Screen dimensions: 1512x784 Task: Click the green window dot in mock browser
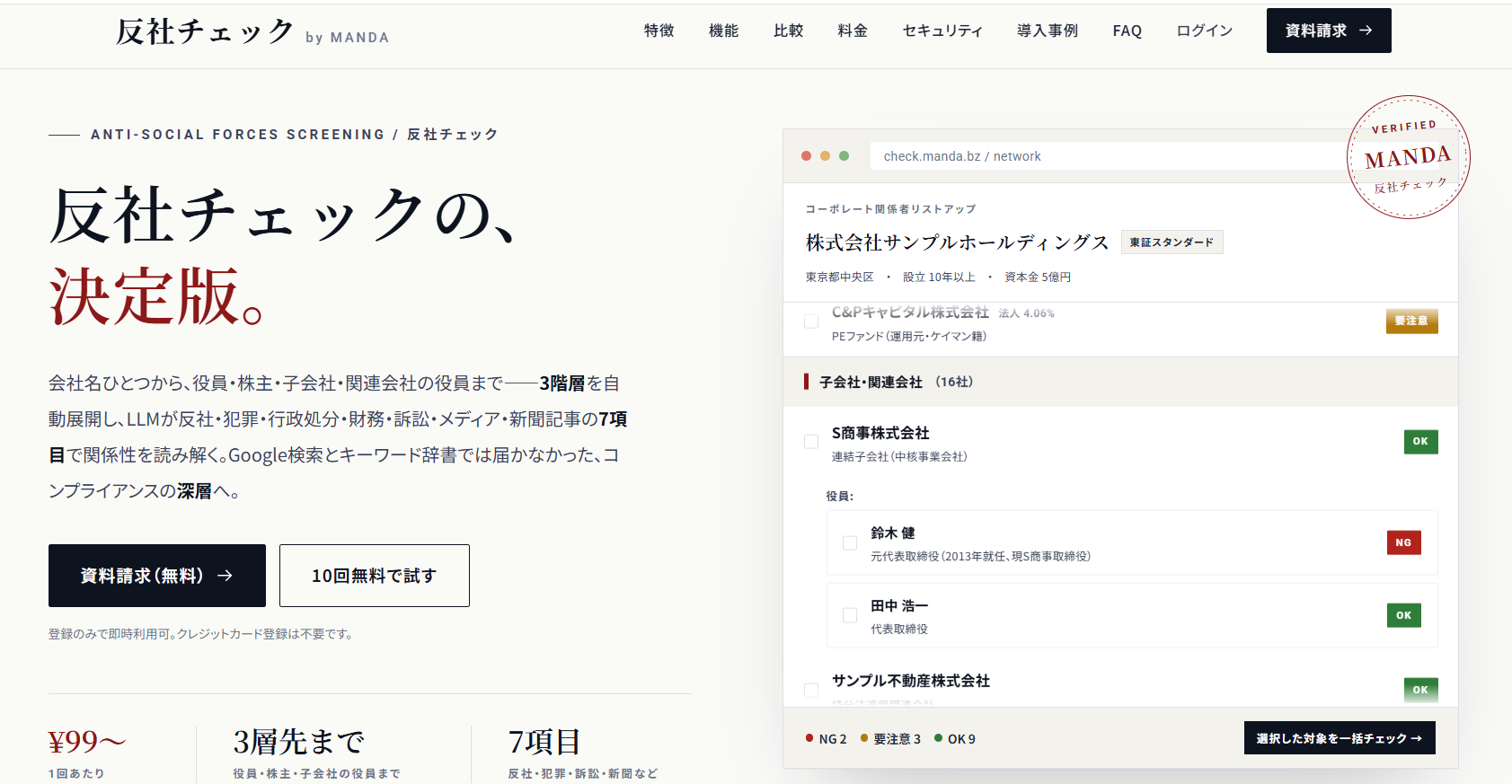(x=844, y=156)
